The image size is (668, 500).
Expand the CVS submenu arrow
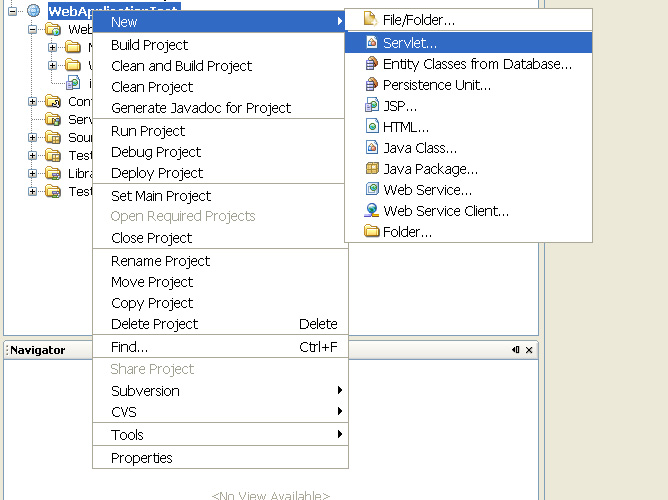pos(340,411)
